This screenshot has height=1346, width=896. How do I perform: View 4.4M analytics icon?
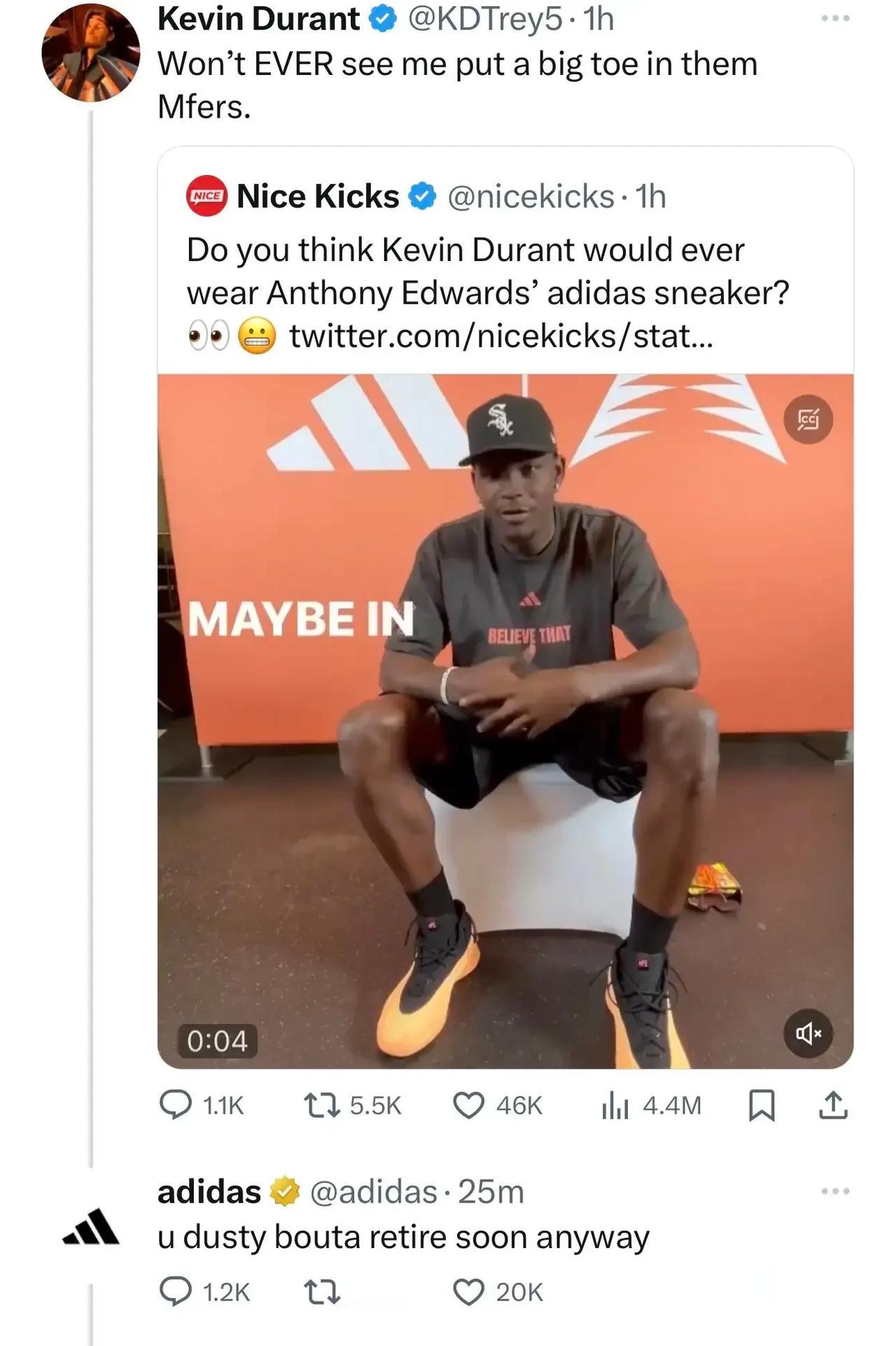pos(615,1105)
